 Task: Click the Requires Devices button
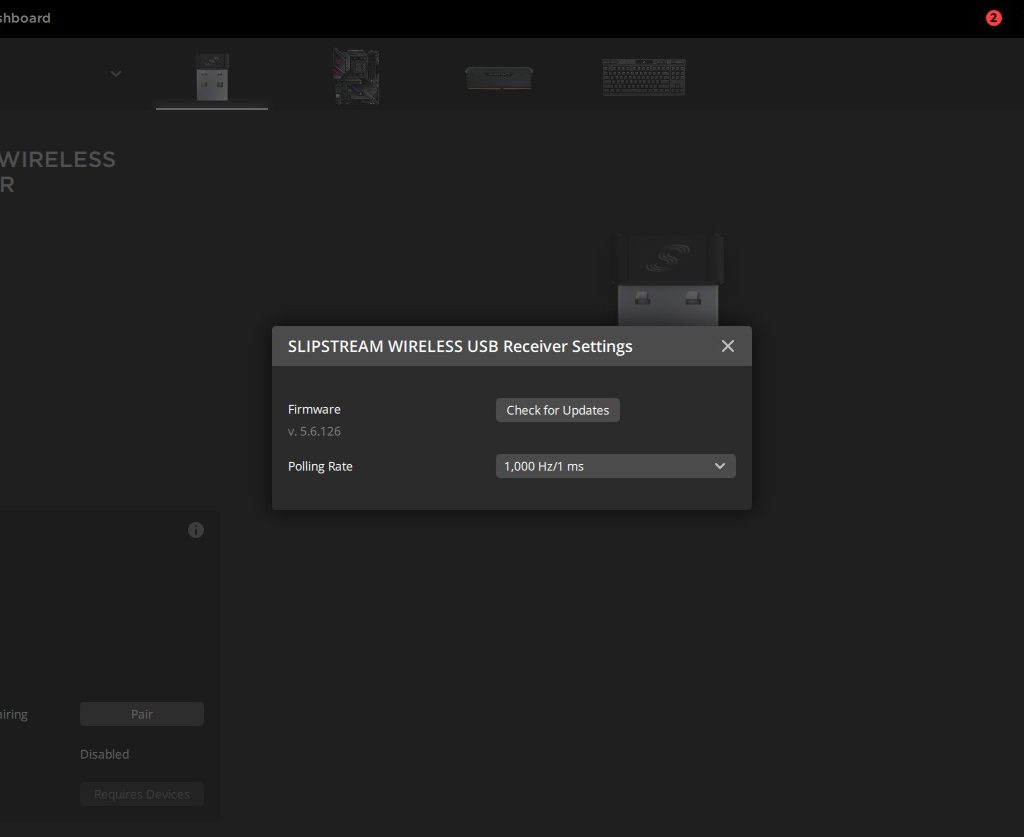[x=142, y=794]
